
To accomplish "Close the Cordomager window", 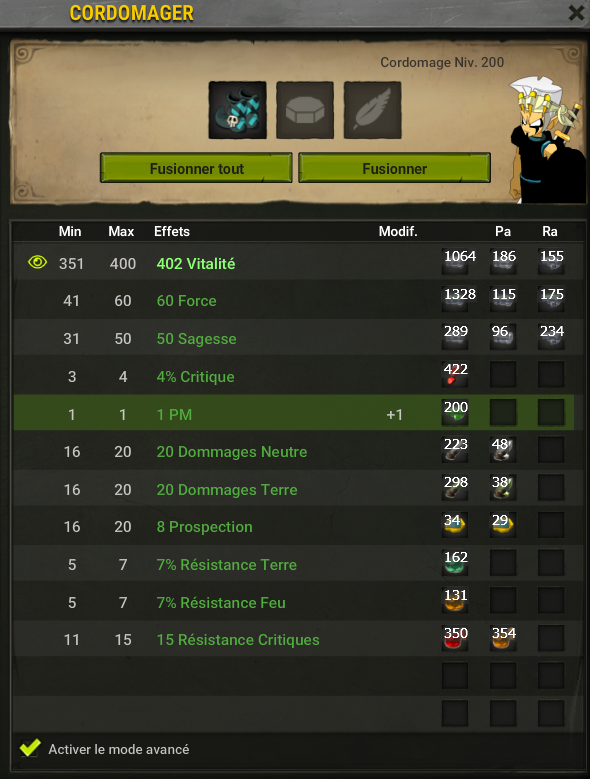I will point(576,13).
